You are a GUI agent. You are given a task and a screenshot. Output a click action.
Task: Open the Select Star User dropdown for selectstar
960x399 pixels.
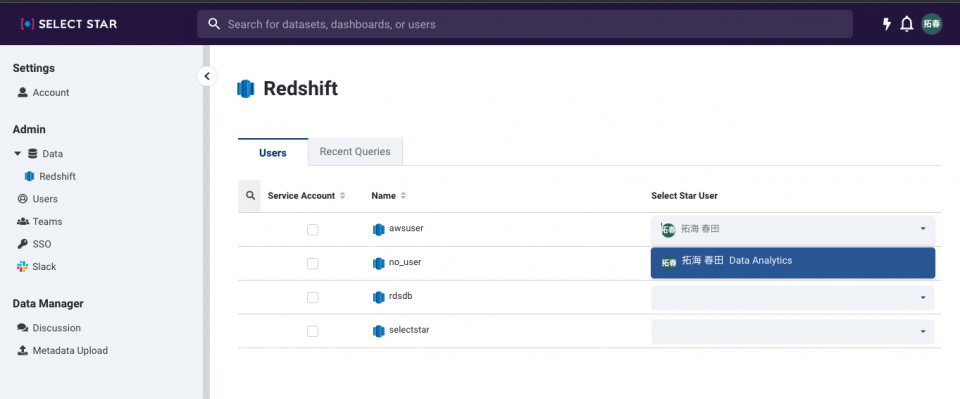click(793, 331)
